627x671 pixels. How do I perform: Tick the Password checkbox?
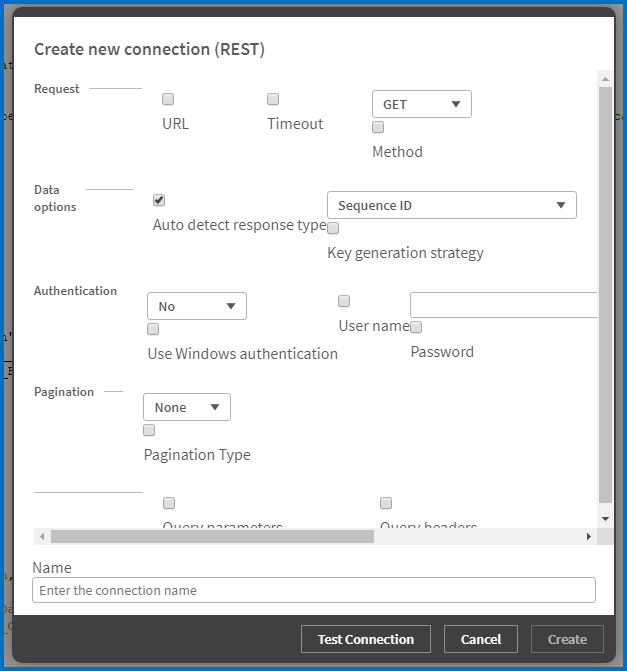[416, 327]
